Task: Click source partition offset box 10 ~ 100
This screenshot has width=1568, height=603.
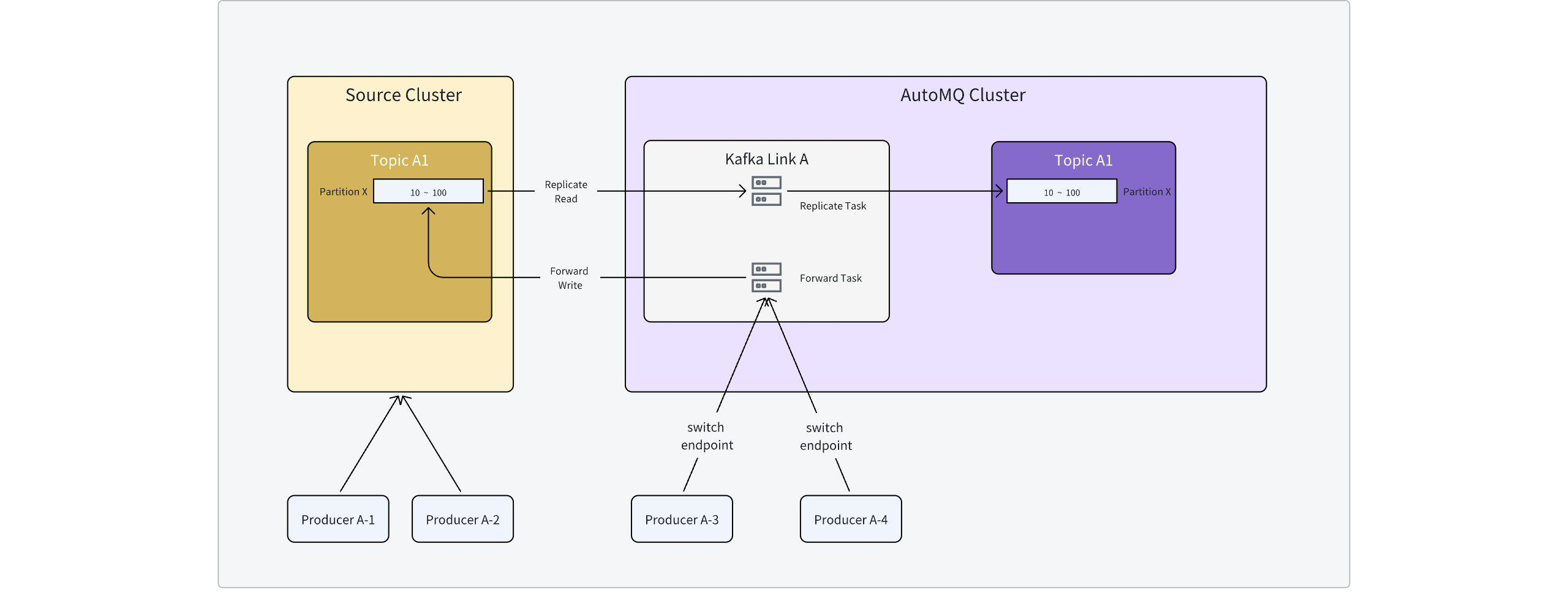Action: (x=428, y=191)
